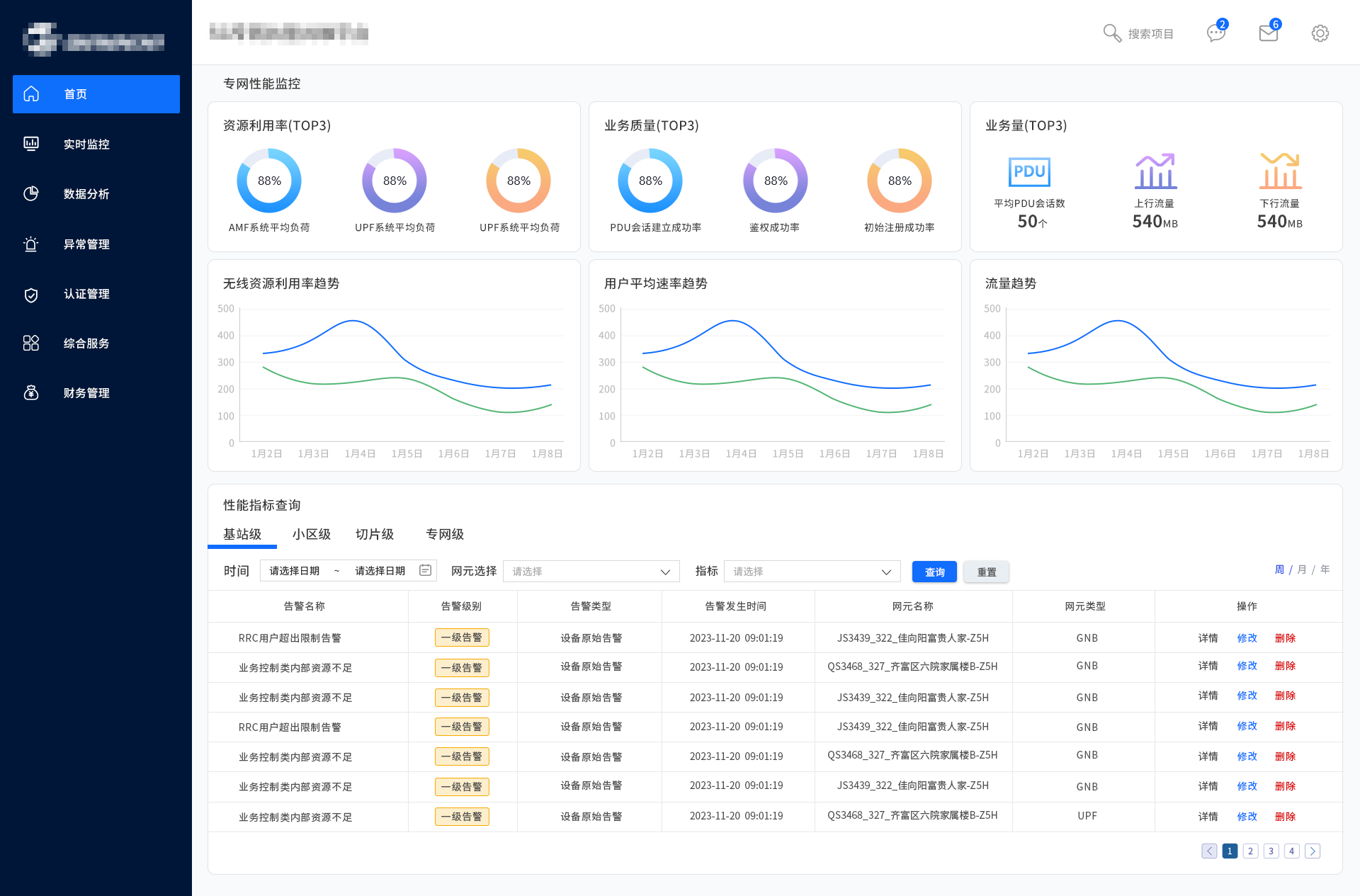Click the 财务管理 money bag icon

[x=31, y=392]
